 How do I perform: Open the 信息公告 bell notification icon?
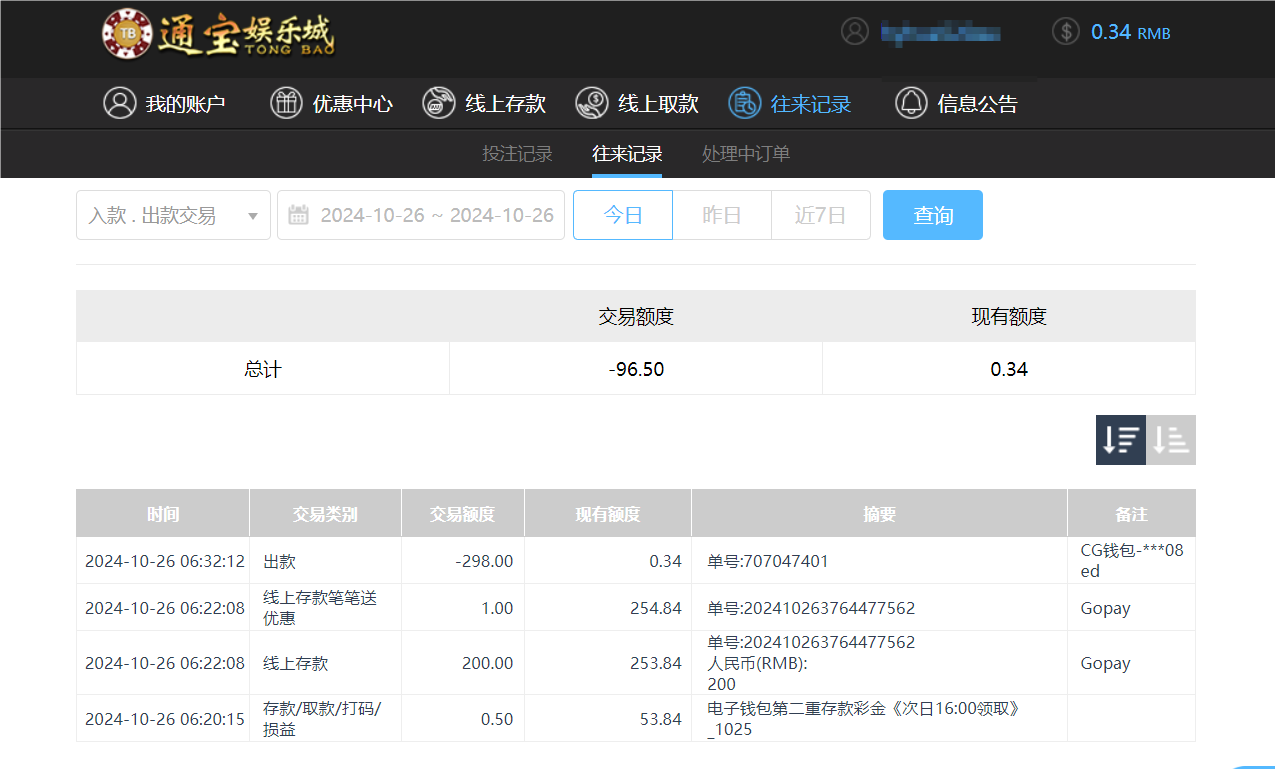click(x=911, y=103)
